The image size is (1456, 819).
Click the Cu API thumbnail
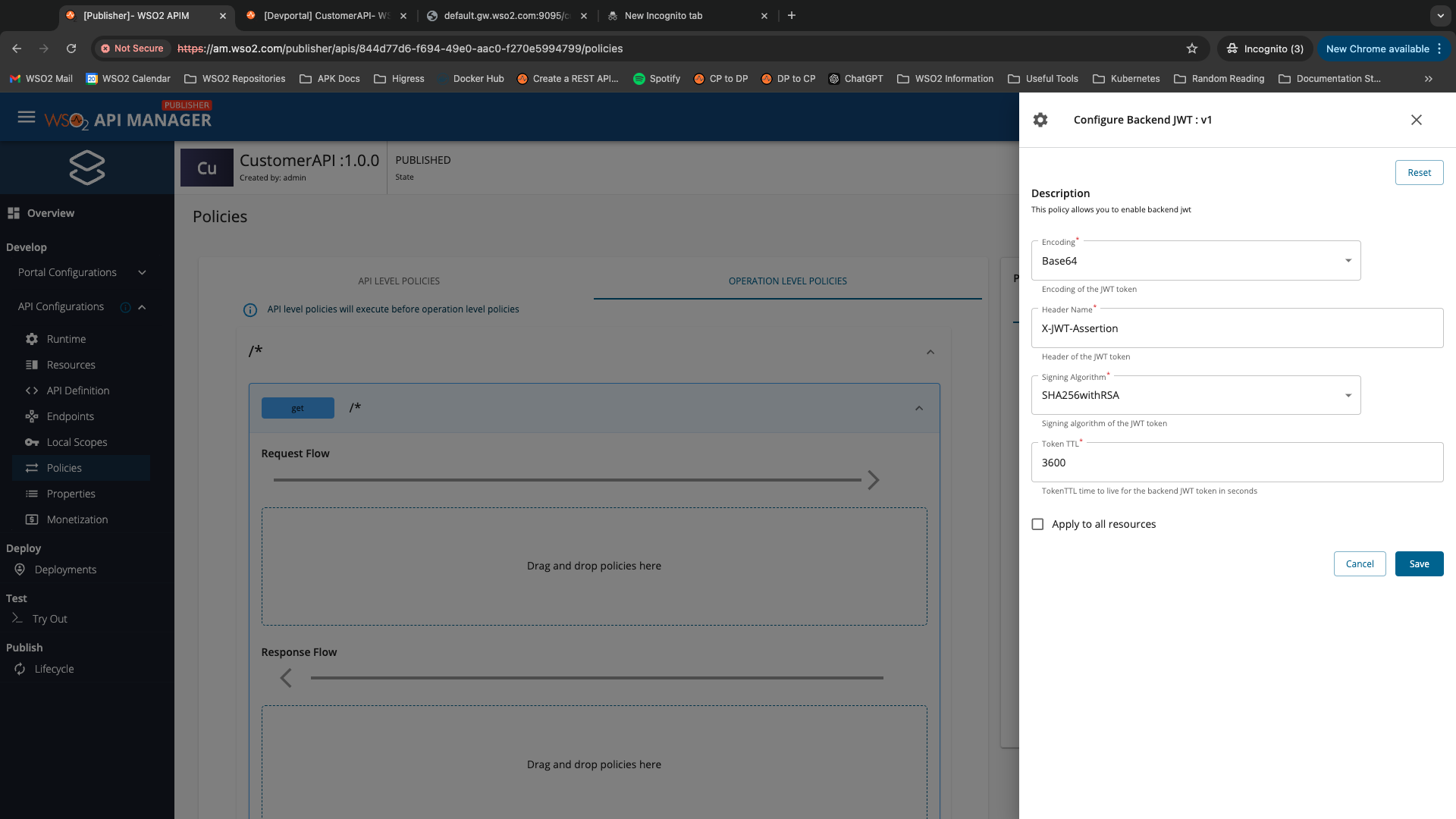coord(207,168)
